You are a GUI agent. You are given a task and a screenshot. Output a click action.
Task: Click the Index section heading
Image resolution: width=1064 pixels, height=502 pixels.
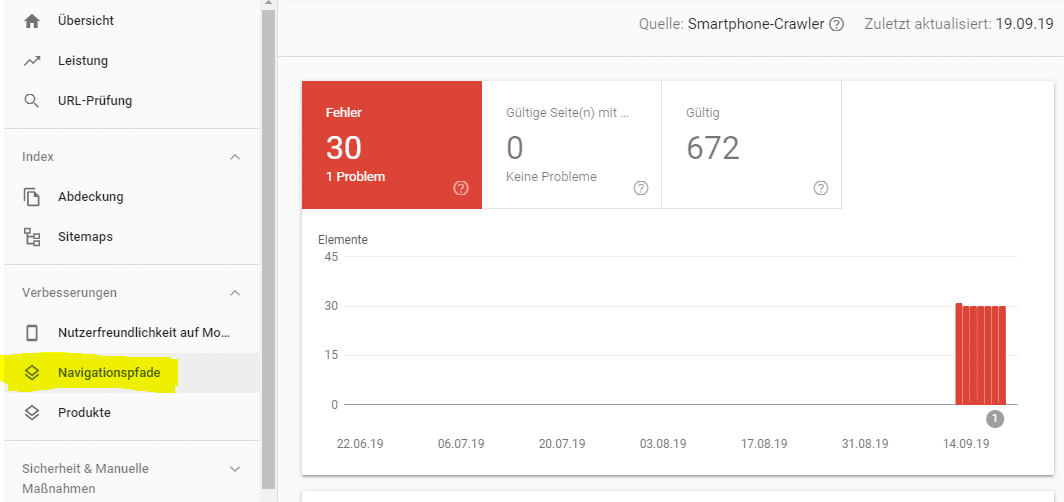tap(38, 157)
